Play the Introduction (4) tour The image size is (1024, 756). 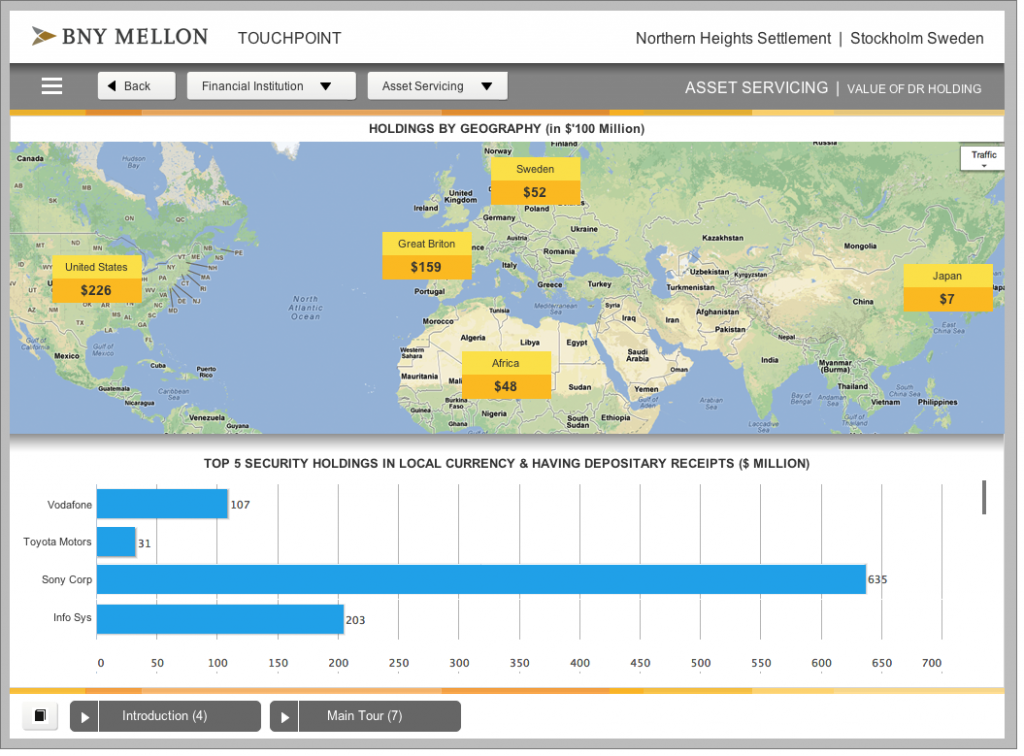pyautogui.click(x=84, y=716)
